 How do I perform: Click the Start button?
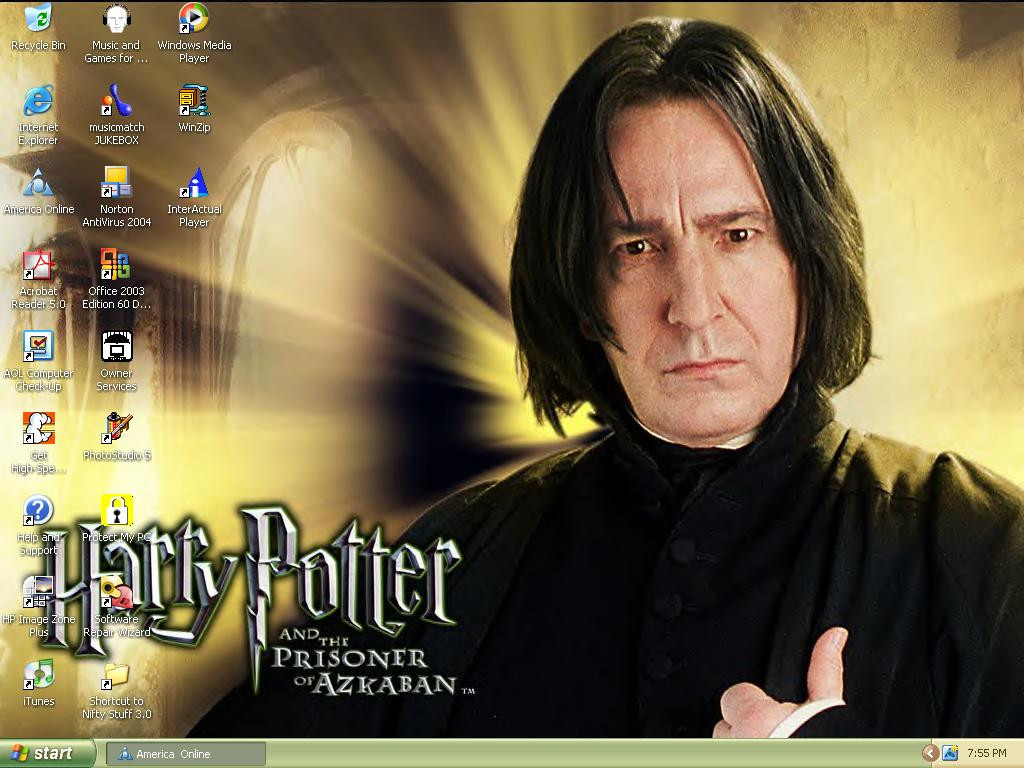(46, 754)
